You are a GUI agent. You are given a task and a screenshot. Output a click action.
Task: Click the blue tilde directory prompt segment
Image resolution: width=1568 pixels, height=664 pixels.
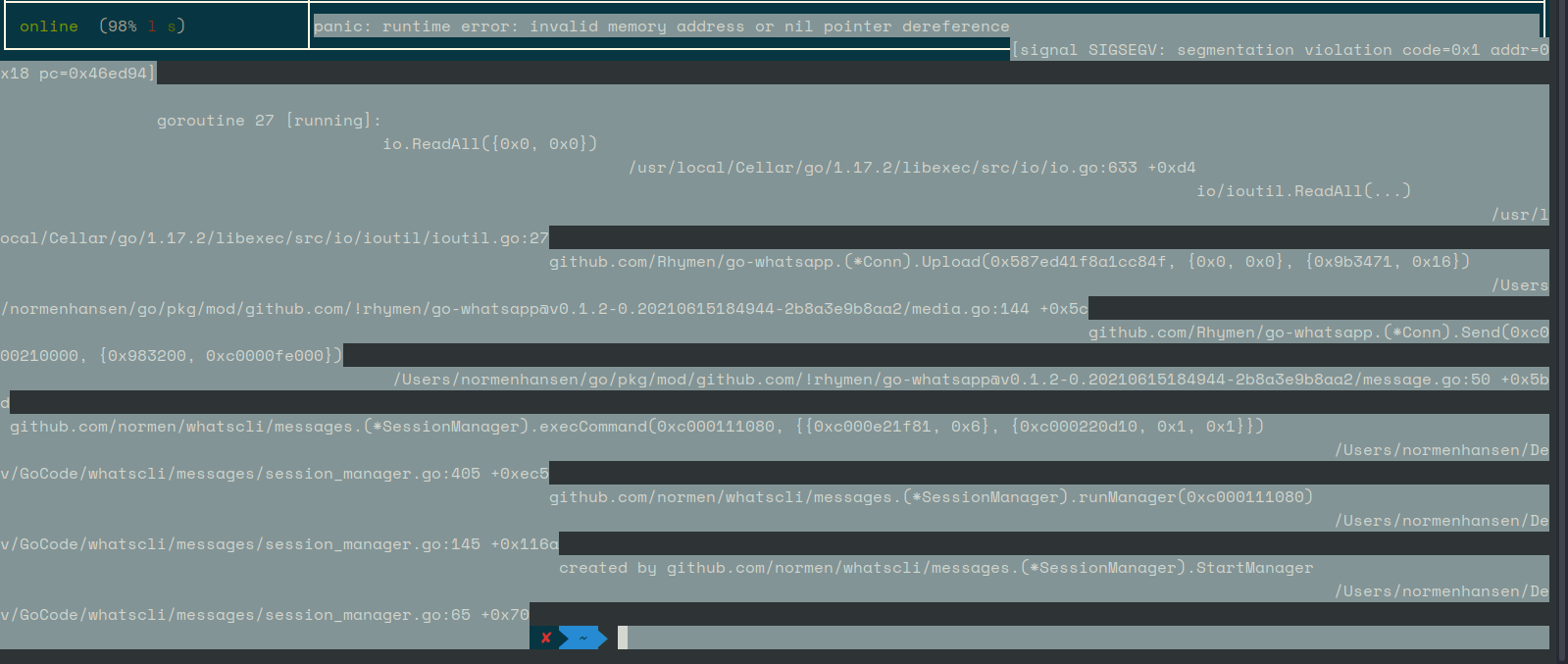[583, 638]
